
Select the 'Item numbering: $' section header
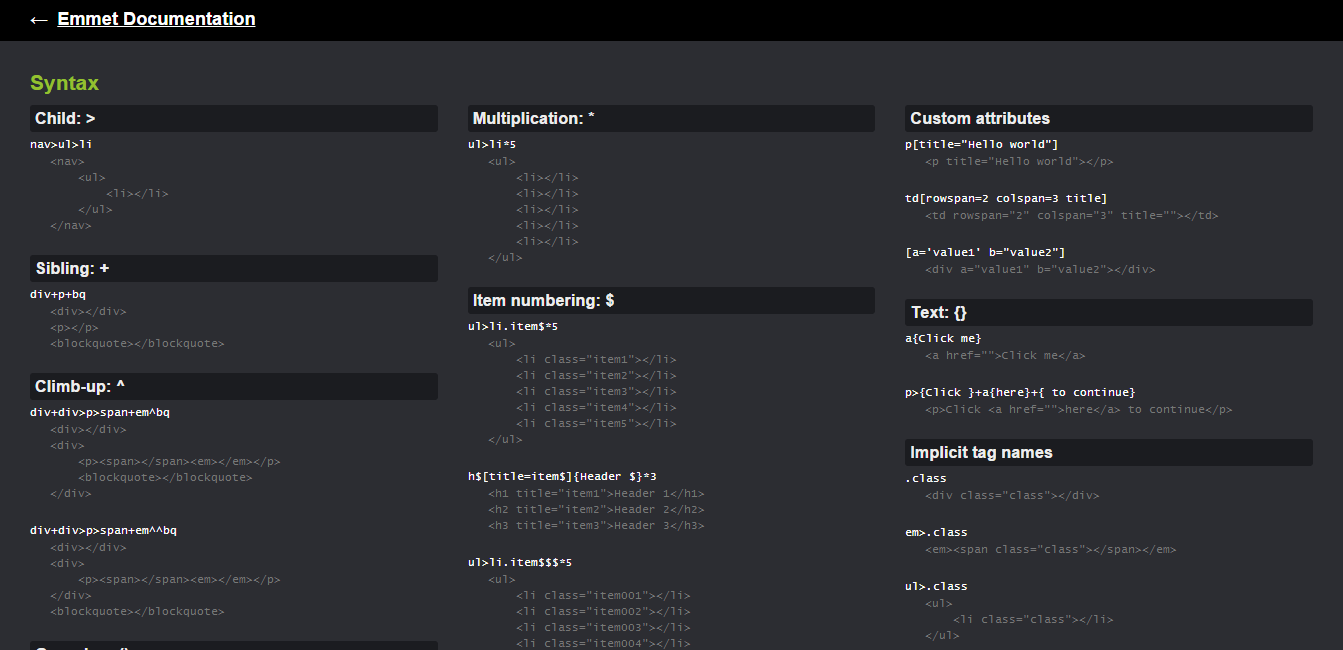pyautogui.click(x=671, y=300)
